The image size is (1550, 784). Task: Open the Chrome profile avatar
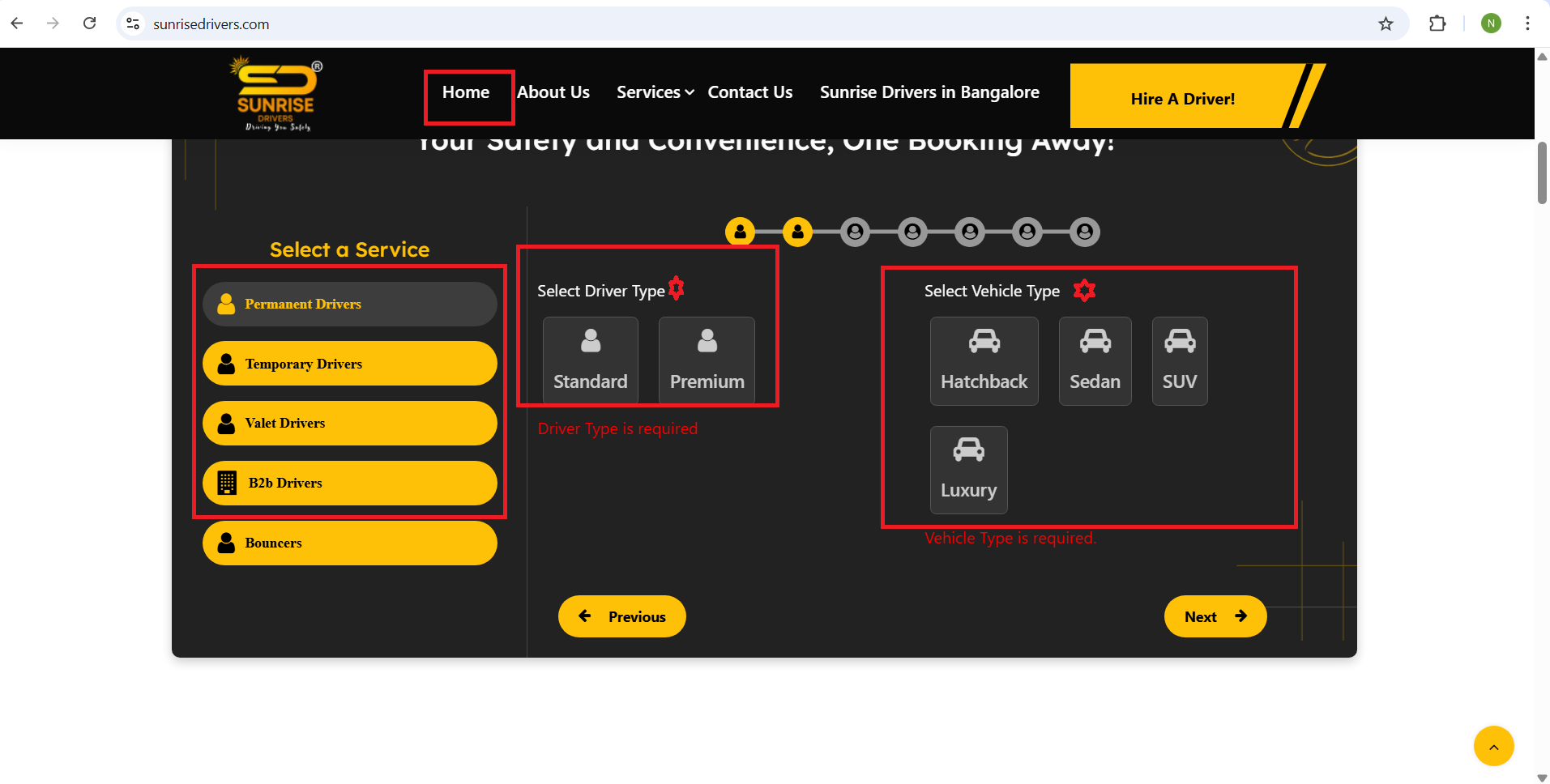tap(1491, 23)
